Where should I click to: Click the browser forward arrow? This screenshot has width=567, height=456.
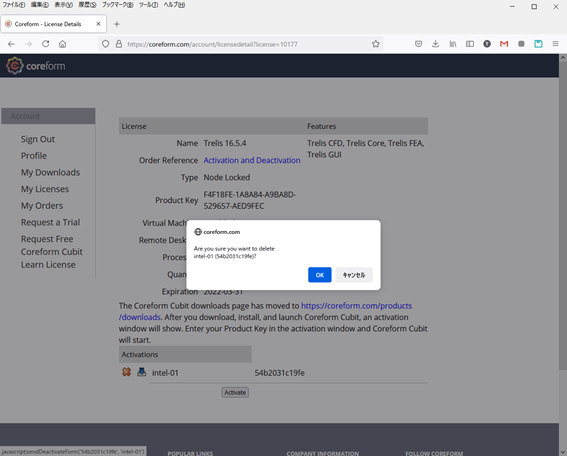click(x=29, y=44)
